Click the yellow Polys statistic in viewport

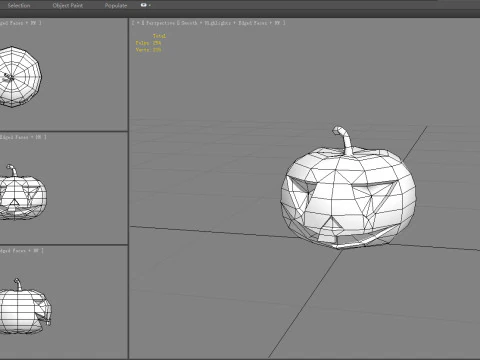pyautogui.click(x=148, y=43)
